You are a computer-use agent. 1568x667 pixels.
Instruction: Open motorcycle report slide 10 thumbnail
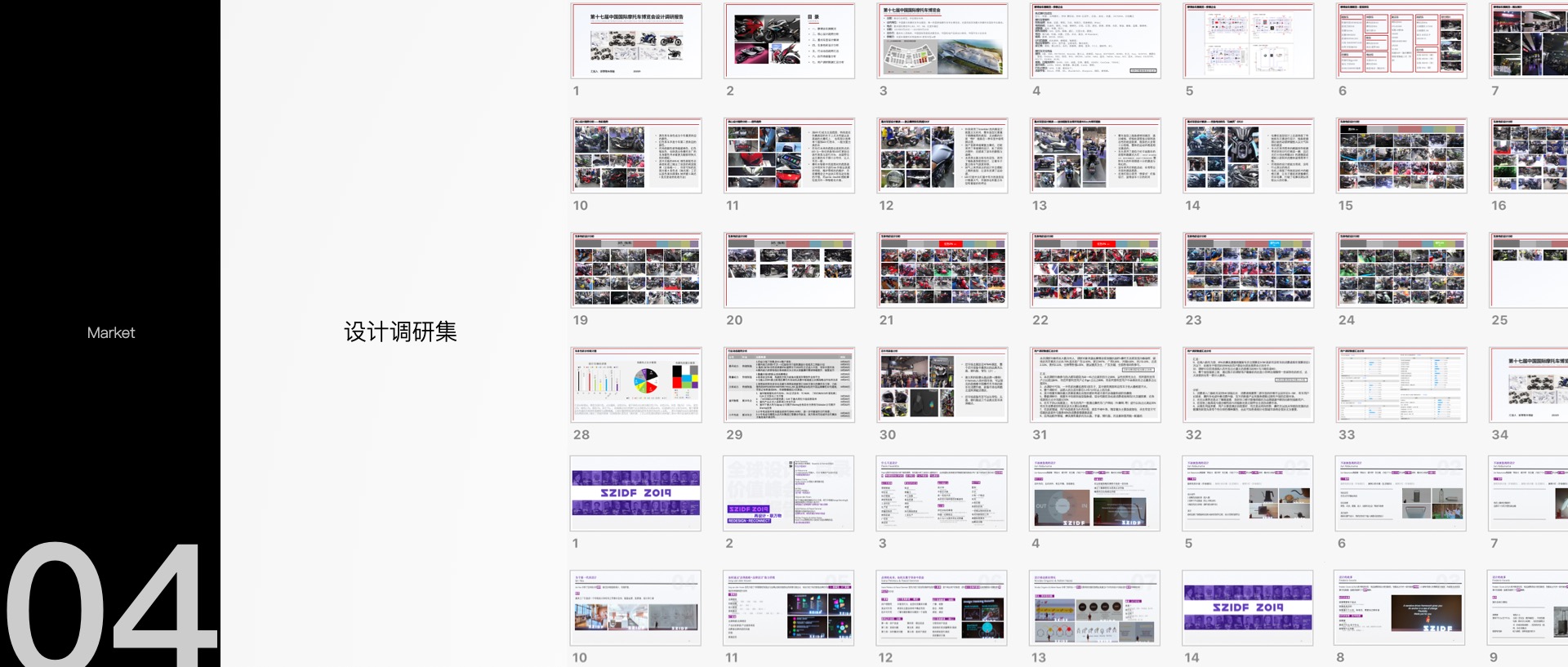[636, 156]
